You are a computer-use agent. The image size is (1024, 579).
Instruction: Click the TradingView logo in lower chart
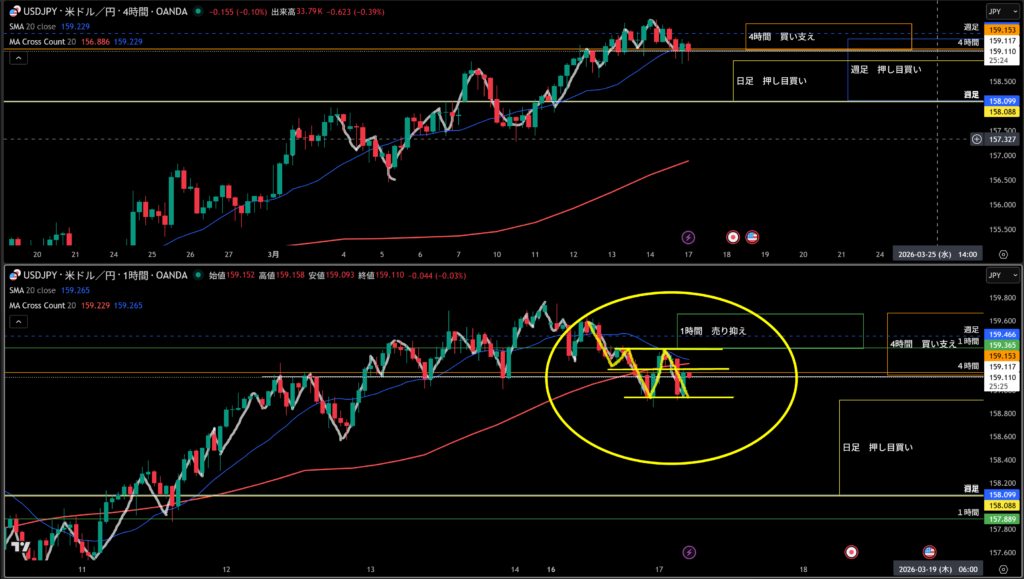(18, 548)
